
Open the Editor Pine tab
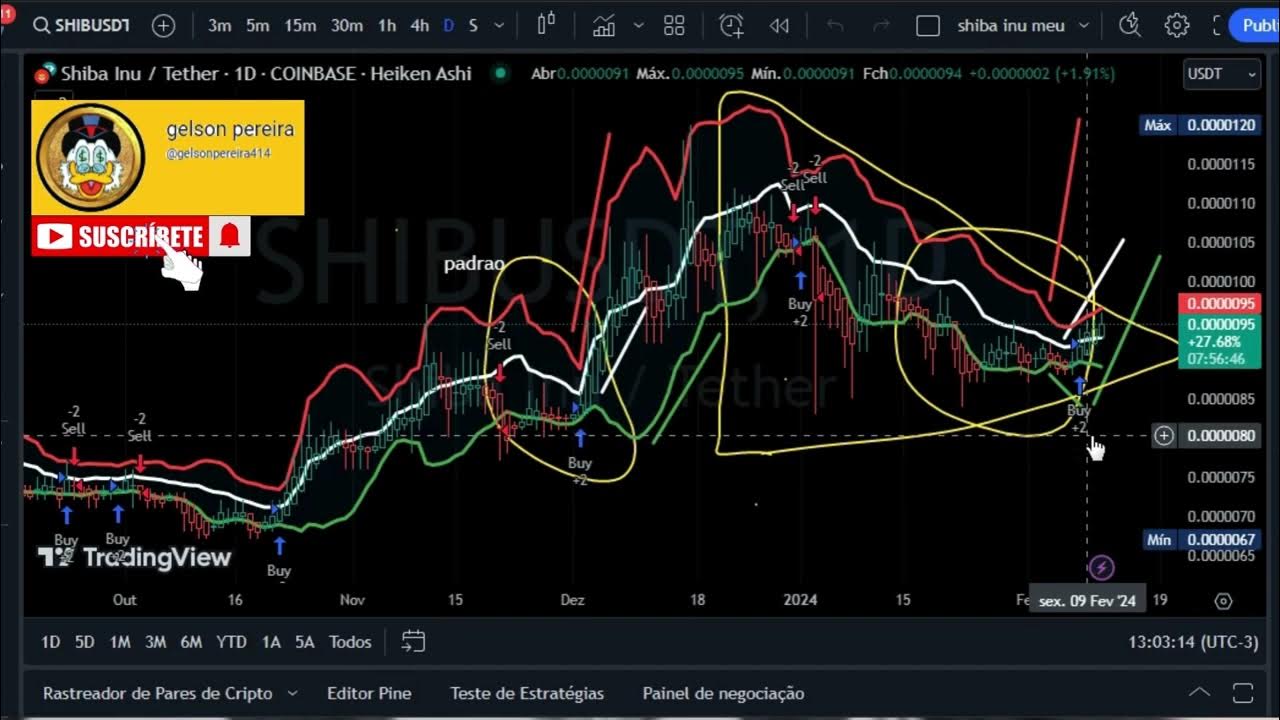pos(369,693)
